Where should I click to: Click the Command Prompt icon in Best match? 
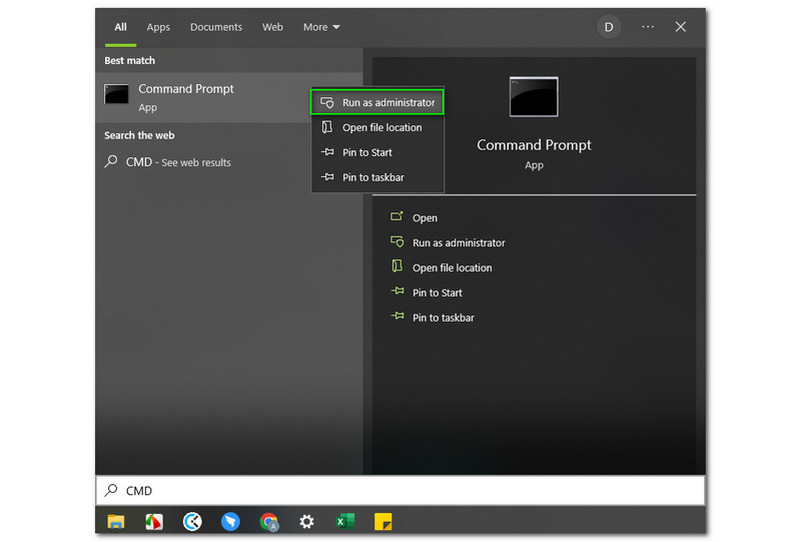click(117, 95)
